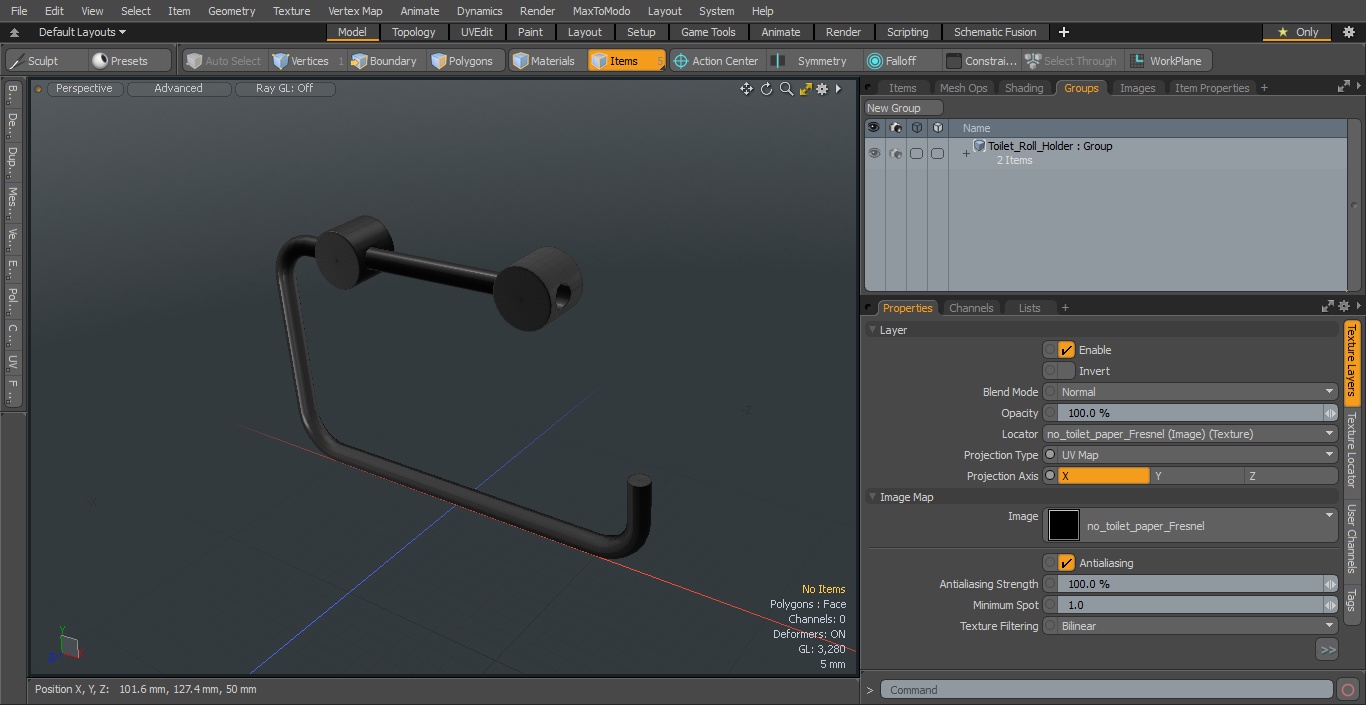Toggle third column box for Toilet_Roll_Holder group

pos(916,153)
